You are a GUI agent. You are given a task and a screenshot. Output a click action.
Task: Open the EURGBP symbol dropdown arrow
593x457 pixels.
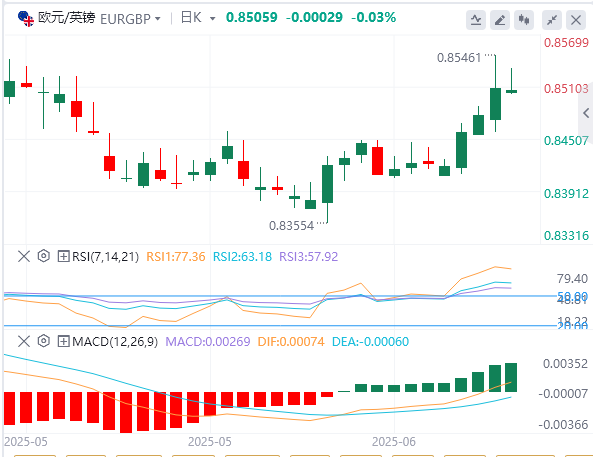point(158,19)
